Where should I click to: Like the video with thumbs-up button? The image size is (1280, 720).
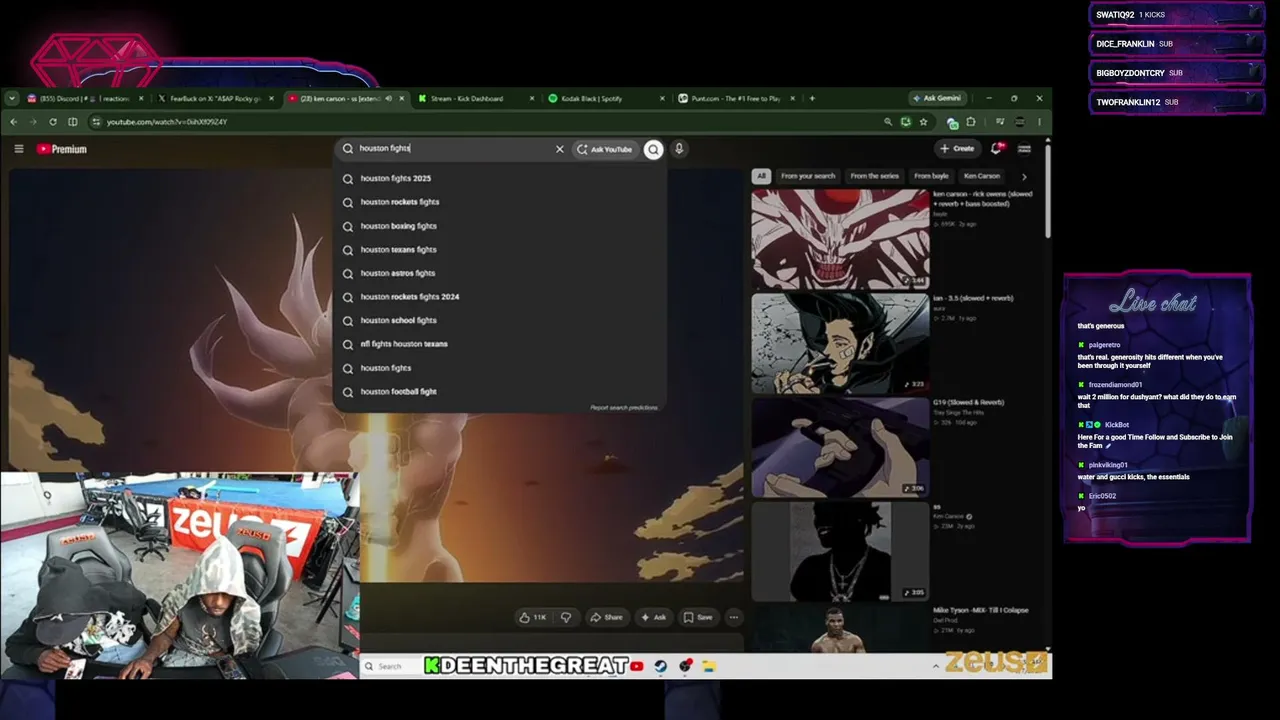pyautogui.click(x=532, y=617)
